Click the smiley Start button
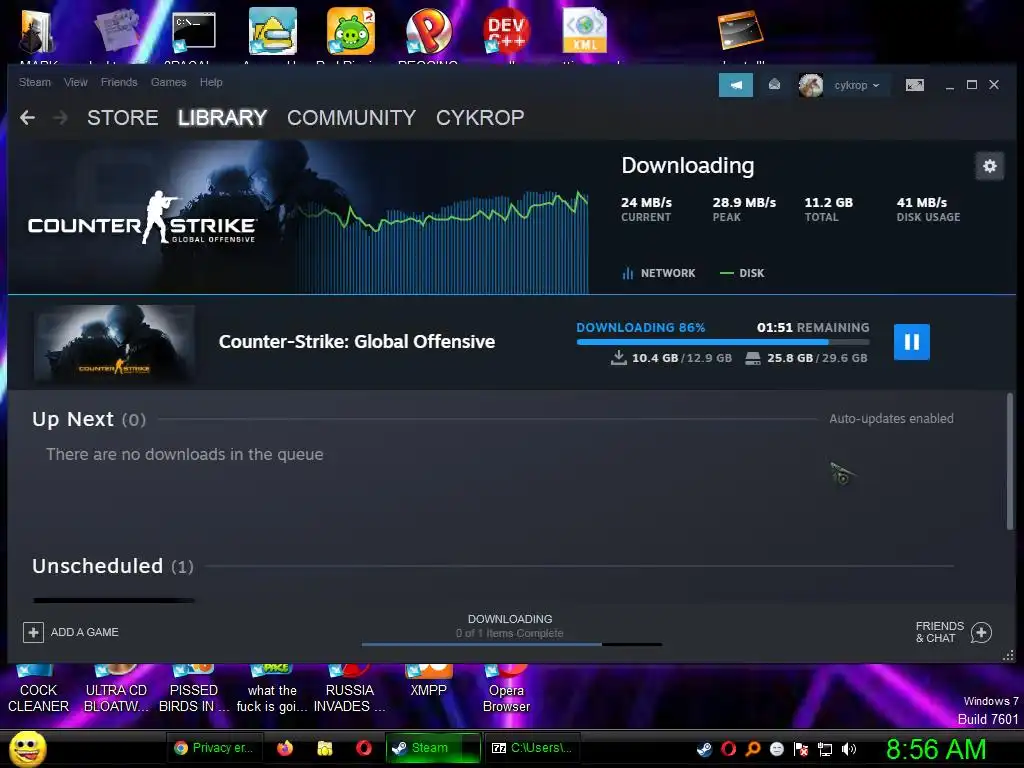 [x=27, y=749]
